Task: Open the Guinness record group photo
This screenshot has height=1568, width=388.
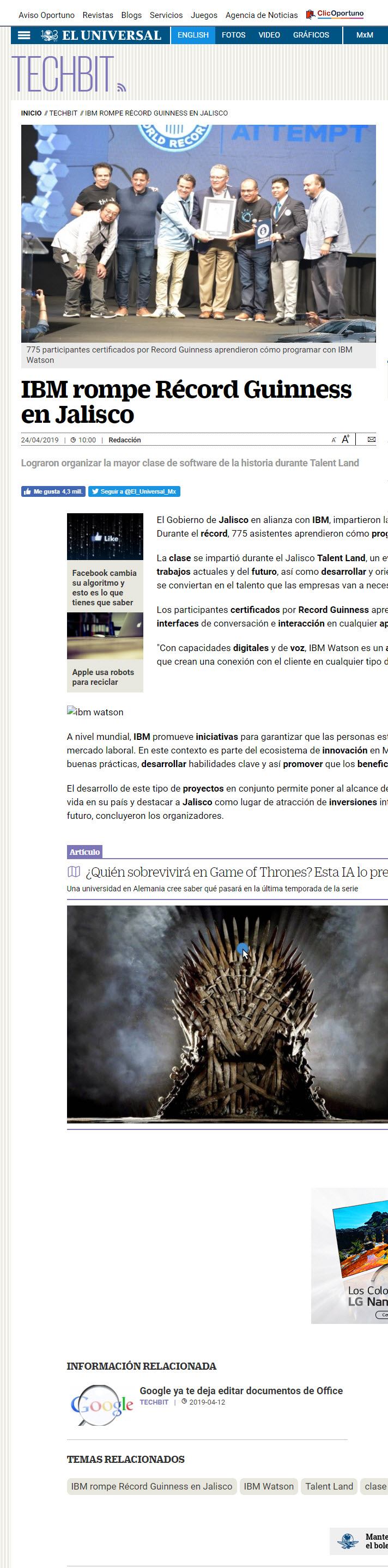Action: click(198, 233)
